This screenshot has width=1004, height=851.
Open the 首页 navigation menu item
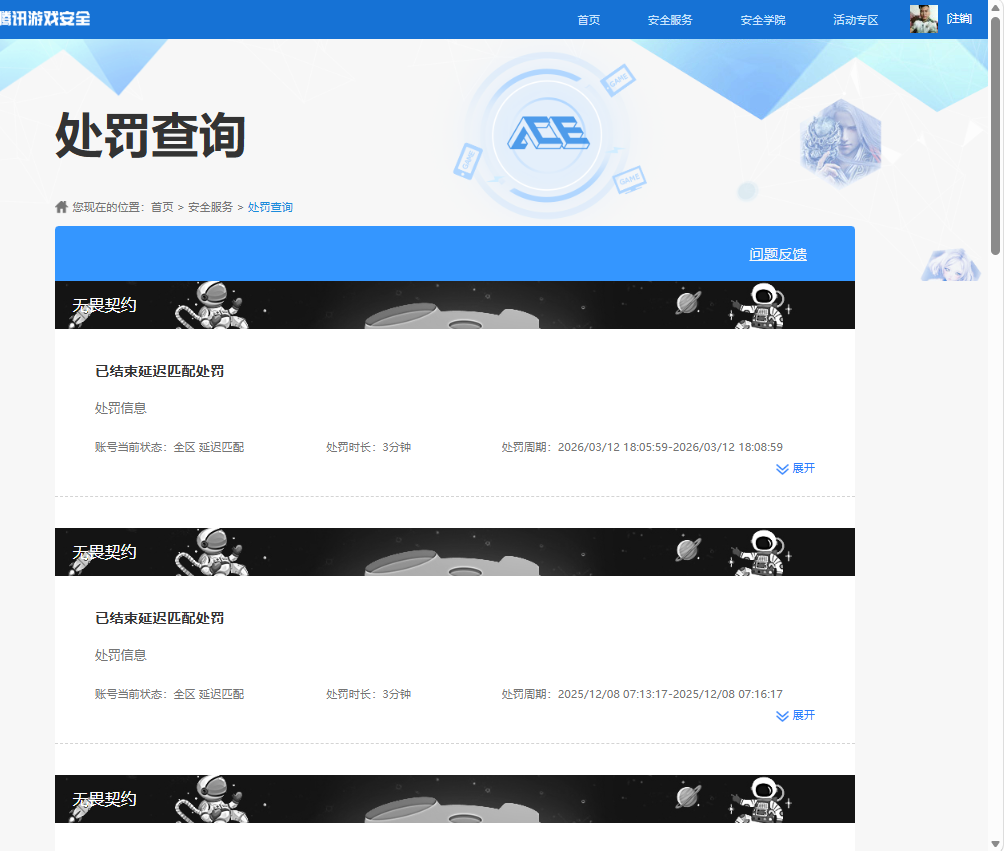point(588,20)
